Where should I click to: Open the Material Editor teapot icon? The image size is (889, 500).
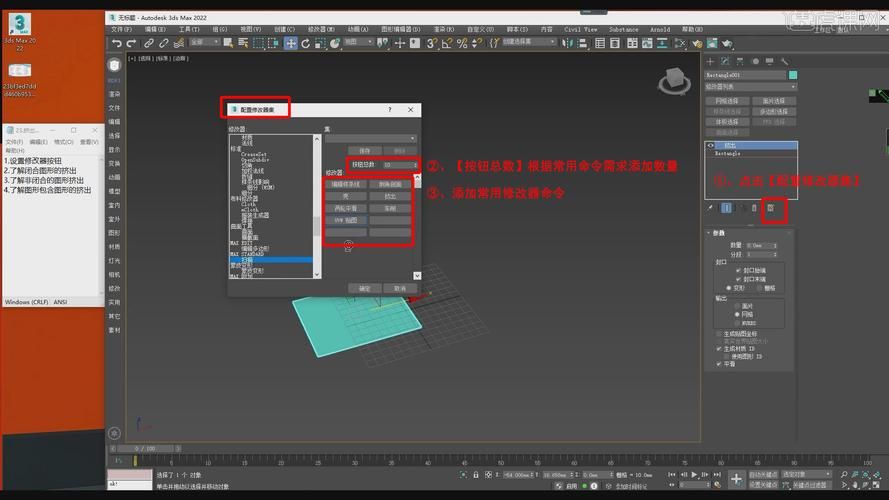[679, 43]
